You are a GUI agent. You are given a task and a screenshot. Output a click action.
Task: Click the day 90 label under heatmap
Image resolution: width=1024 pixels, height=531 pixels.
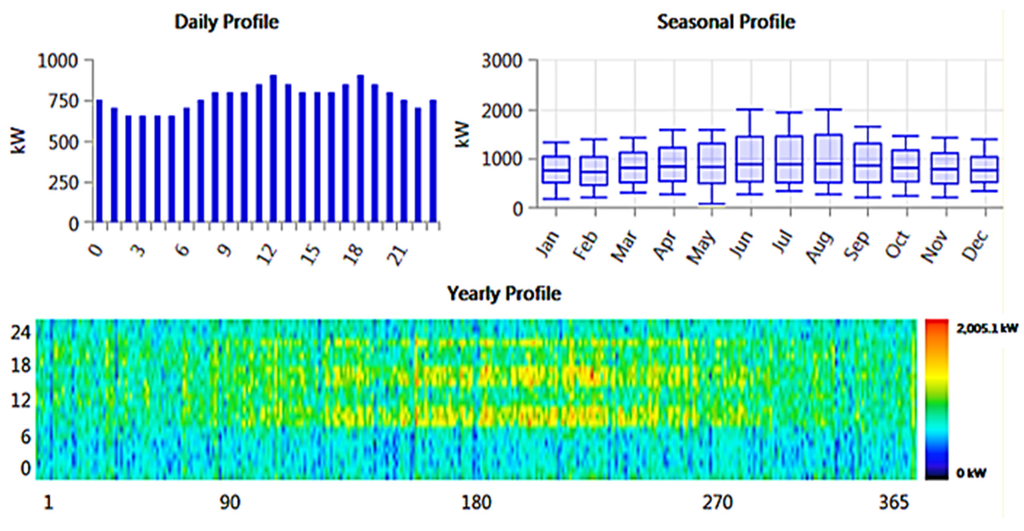point(229,503)
